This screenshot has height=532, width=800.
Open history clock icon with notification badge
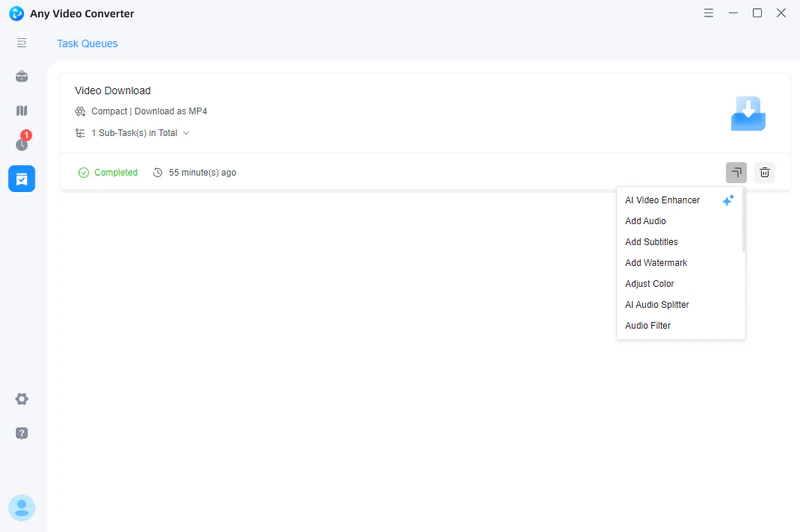[x=22, y=144]
